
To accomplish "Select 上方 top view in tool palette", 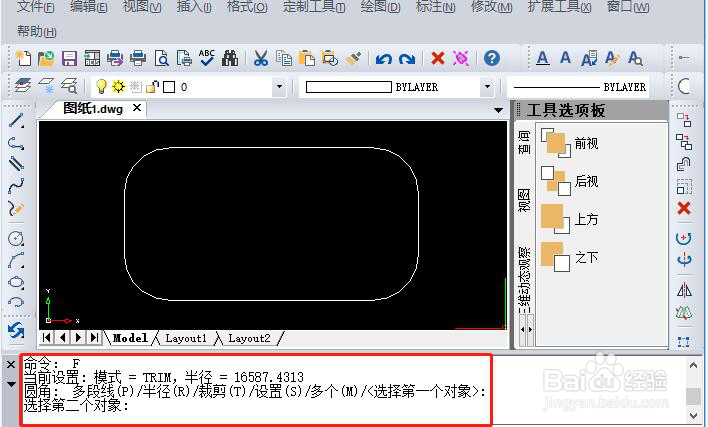I will (x=570, y=219).
